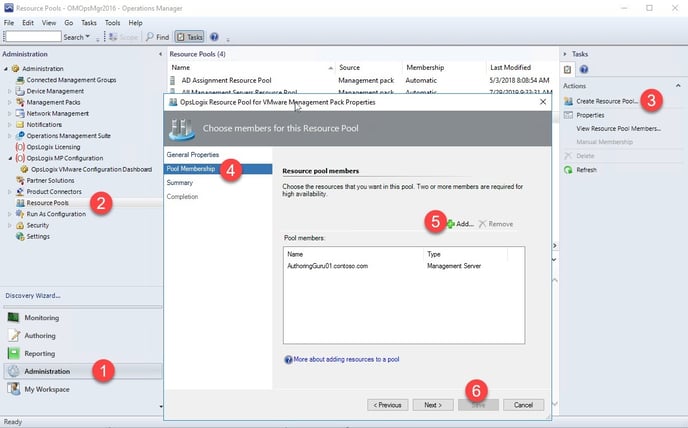Expand the Run As Configuration node
The image size is (688, 428).
pos(10,214)
